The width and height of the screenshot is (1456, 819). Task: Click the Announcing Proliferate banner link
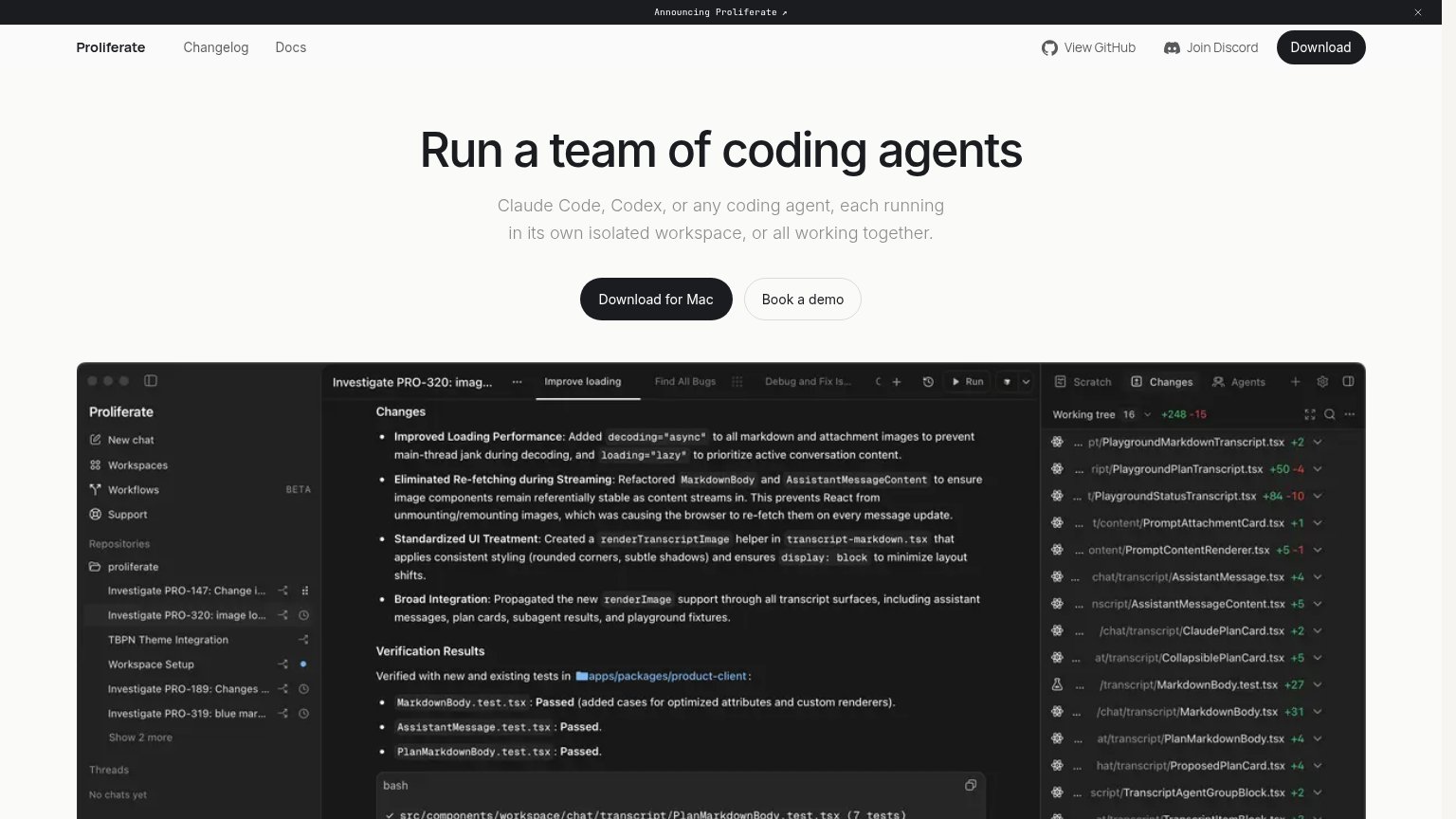(x=720, y=12)
